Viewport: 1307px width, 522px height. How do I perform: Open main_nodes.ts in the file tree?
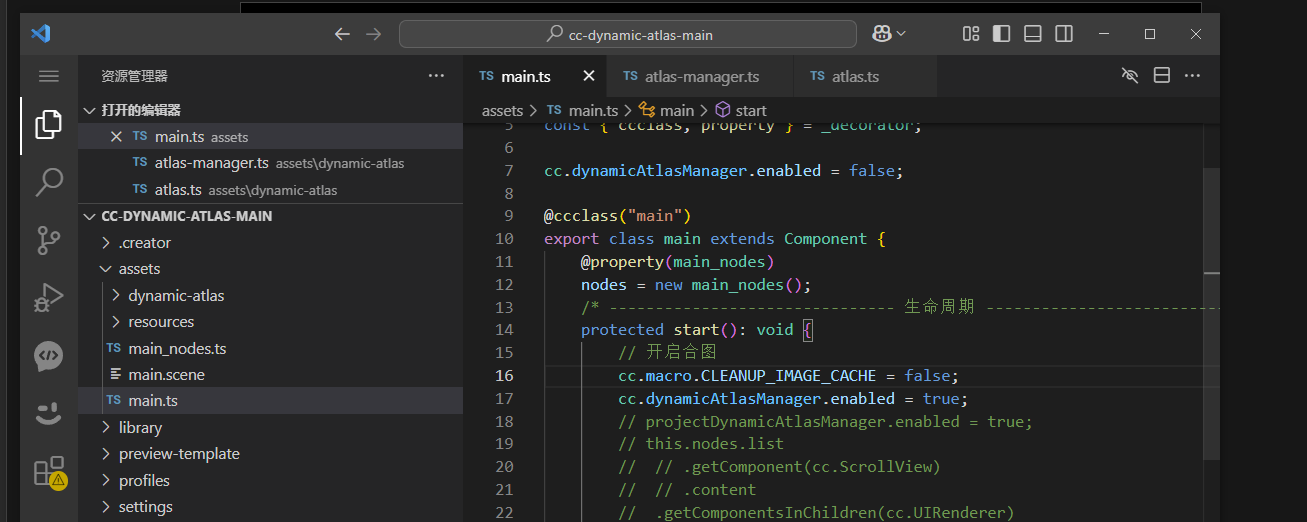177,348
